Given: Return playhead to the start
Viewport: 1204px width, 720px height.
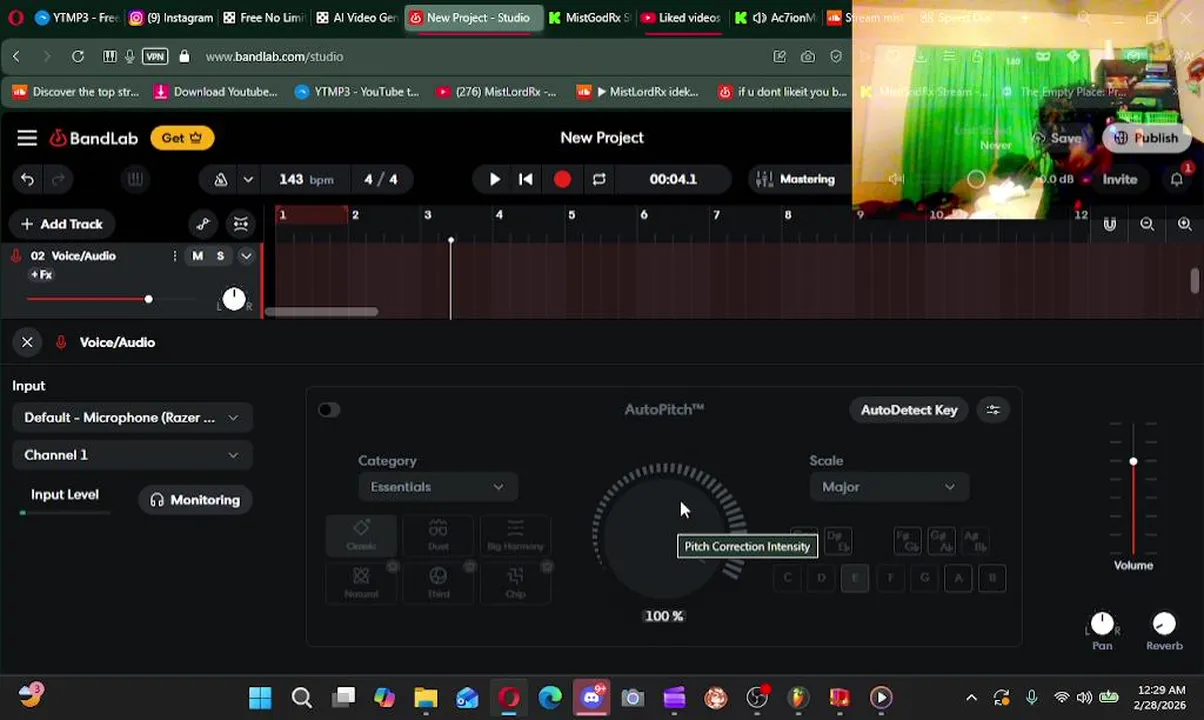Looking at the screenshot, I should click(526, 179).
